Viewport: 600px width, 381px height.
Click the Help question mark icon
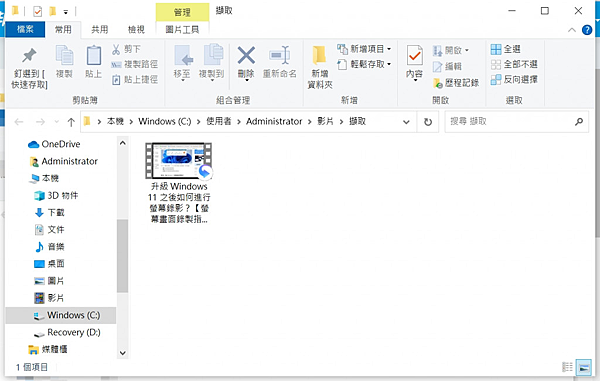tap(587, 30)
